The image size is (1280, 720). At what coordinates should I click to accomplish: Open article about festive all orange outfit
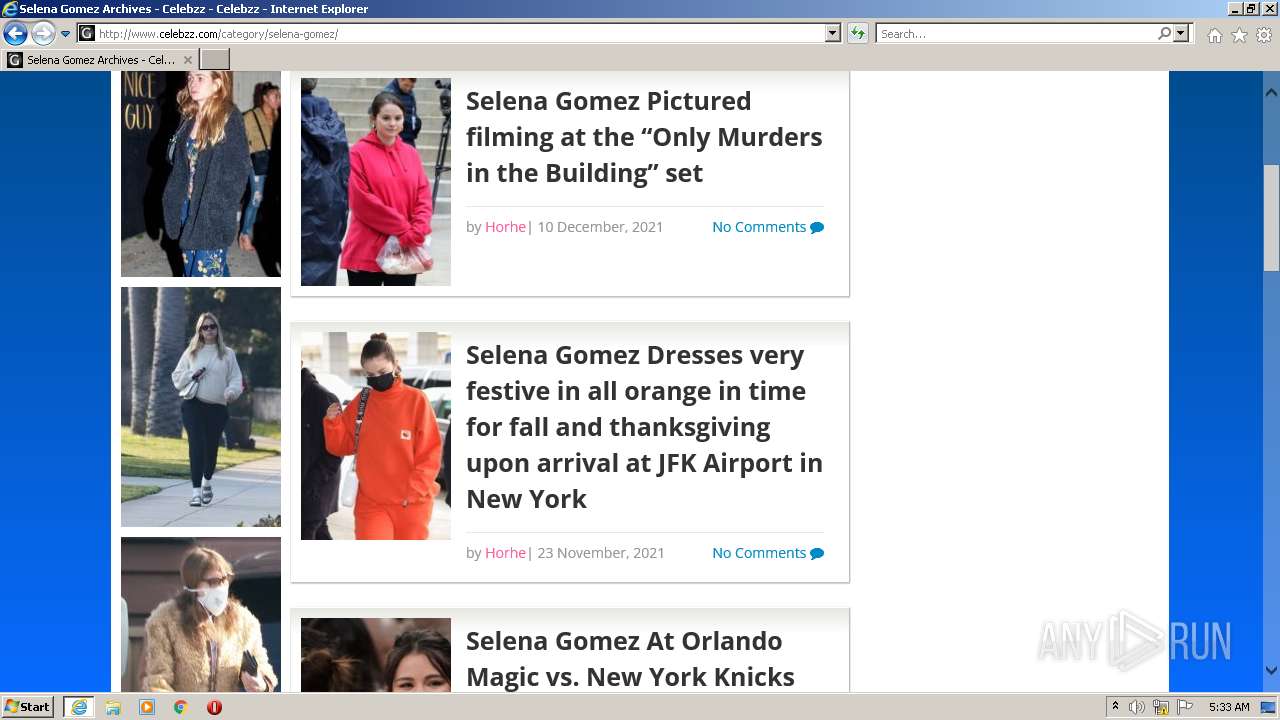[644, 427]
